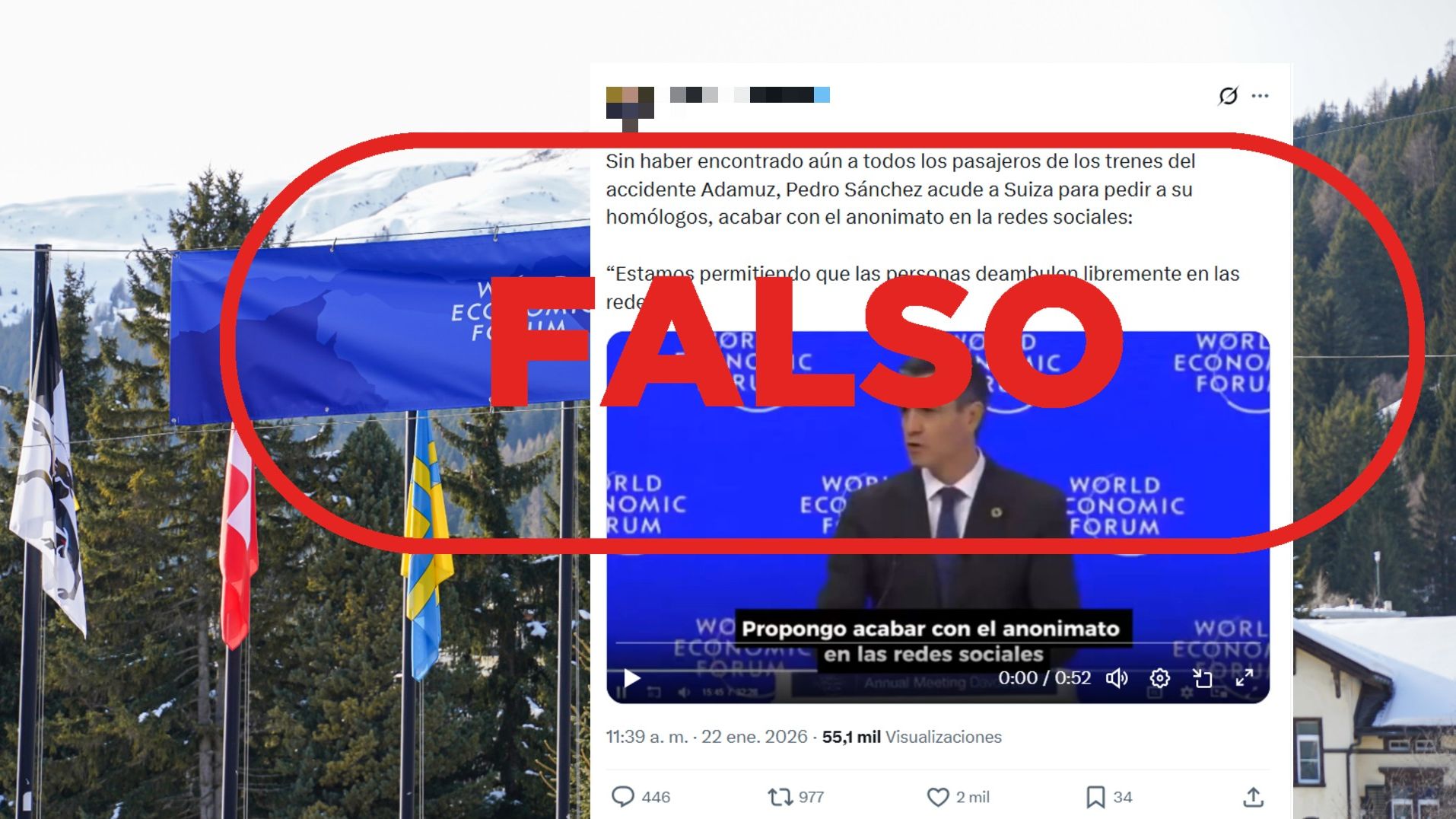Like the tweet with heart icon
Viewport: 1456px width, 819px height.
click(x=938, y=797)
